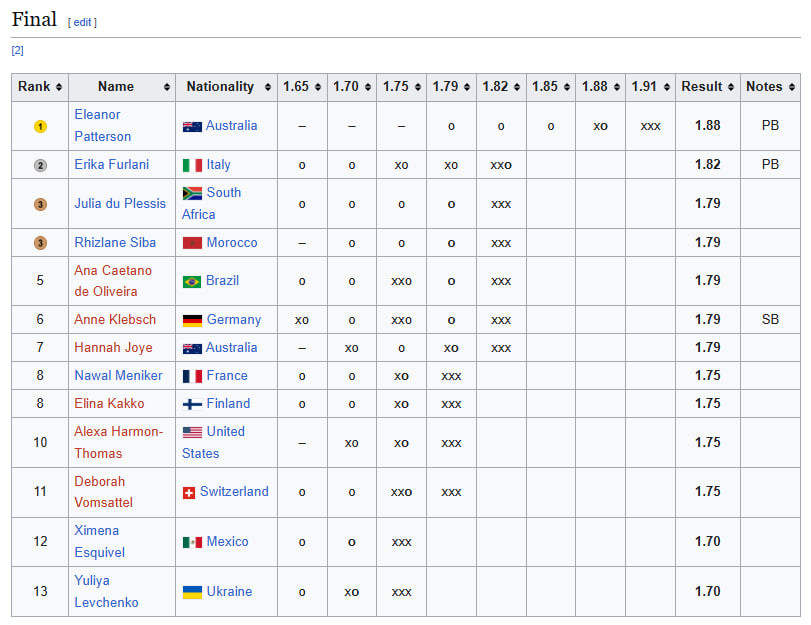Viewport: 811px width, 625px height.
Task: Sort the table by the 1.79 height column
Action: [450, 87]
